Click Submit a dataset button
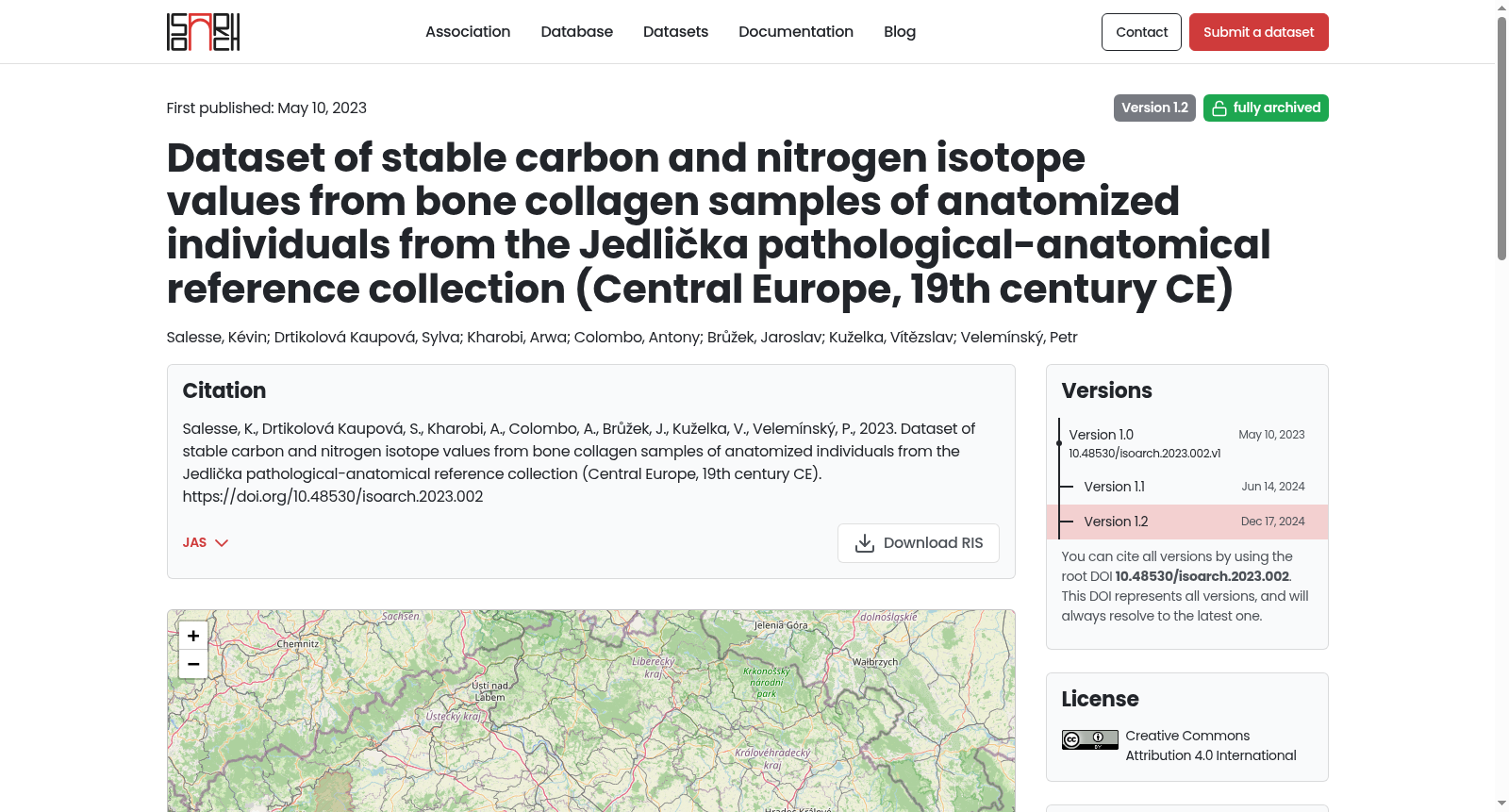The height and width of the screenshot is (812, 1509). [x=1259, y=32]
